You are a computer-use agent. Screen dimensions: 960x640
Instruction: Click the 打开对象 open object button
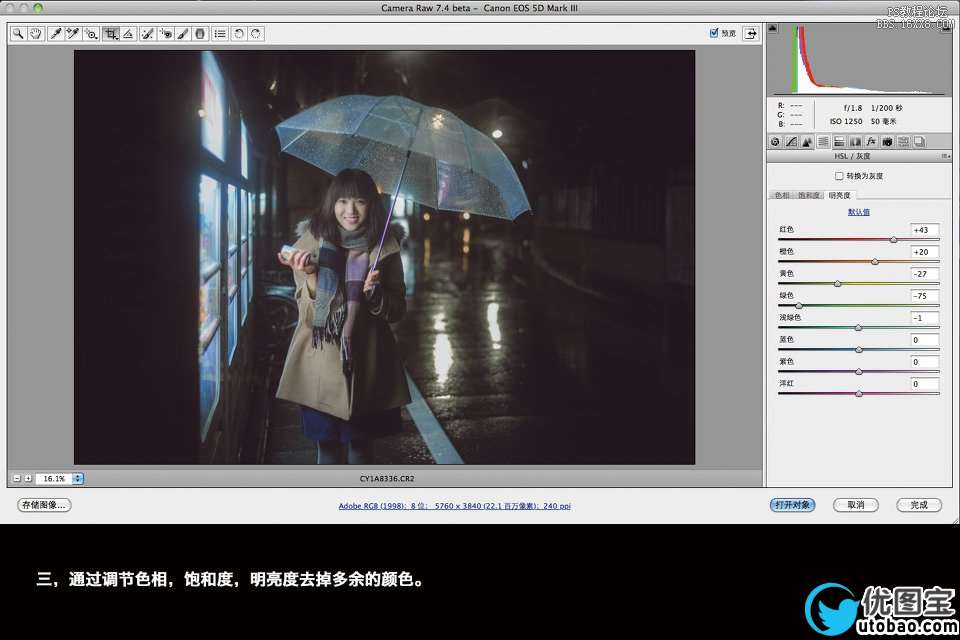(x=792, y=505)
